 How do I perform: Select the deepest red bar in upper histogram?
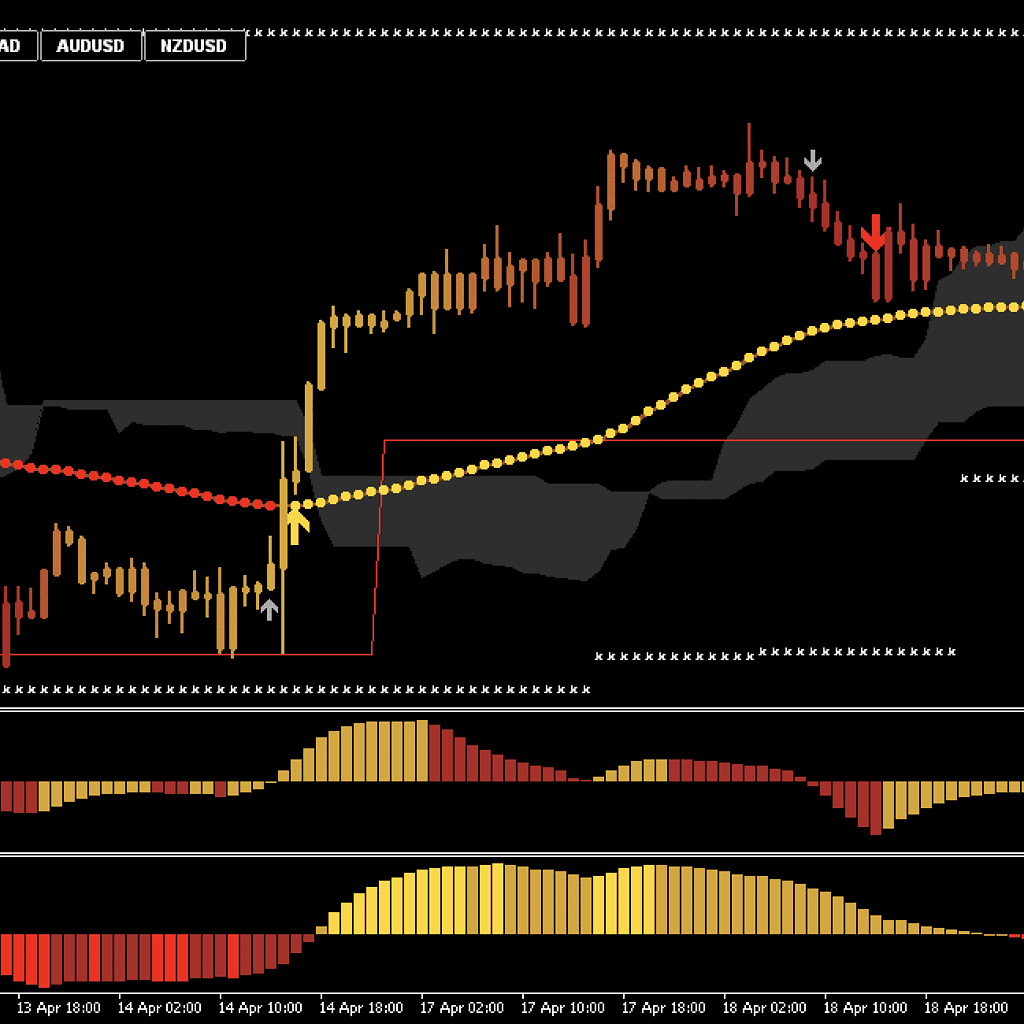coord(876,807)
